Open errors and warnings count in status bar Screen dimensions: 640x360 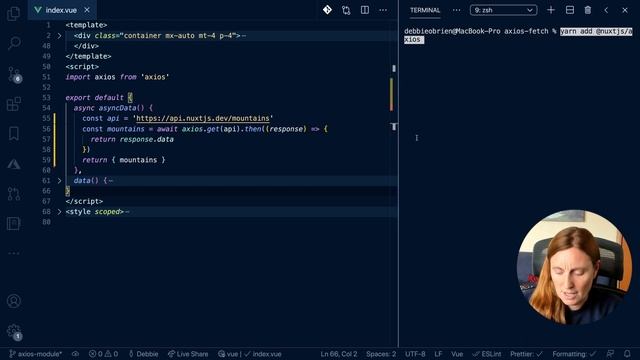[x=103, y=354]
